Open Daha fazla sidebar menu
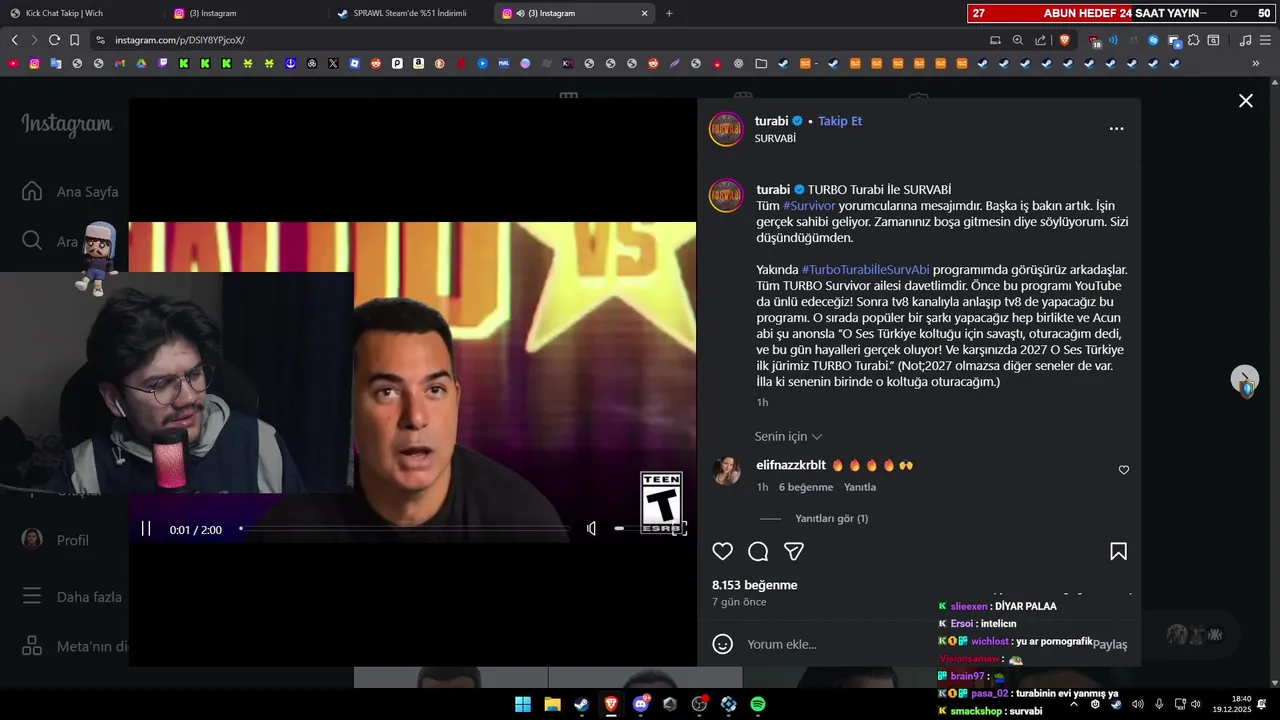The image size is (1280, 720). coord(72,597)
